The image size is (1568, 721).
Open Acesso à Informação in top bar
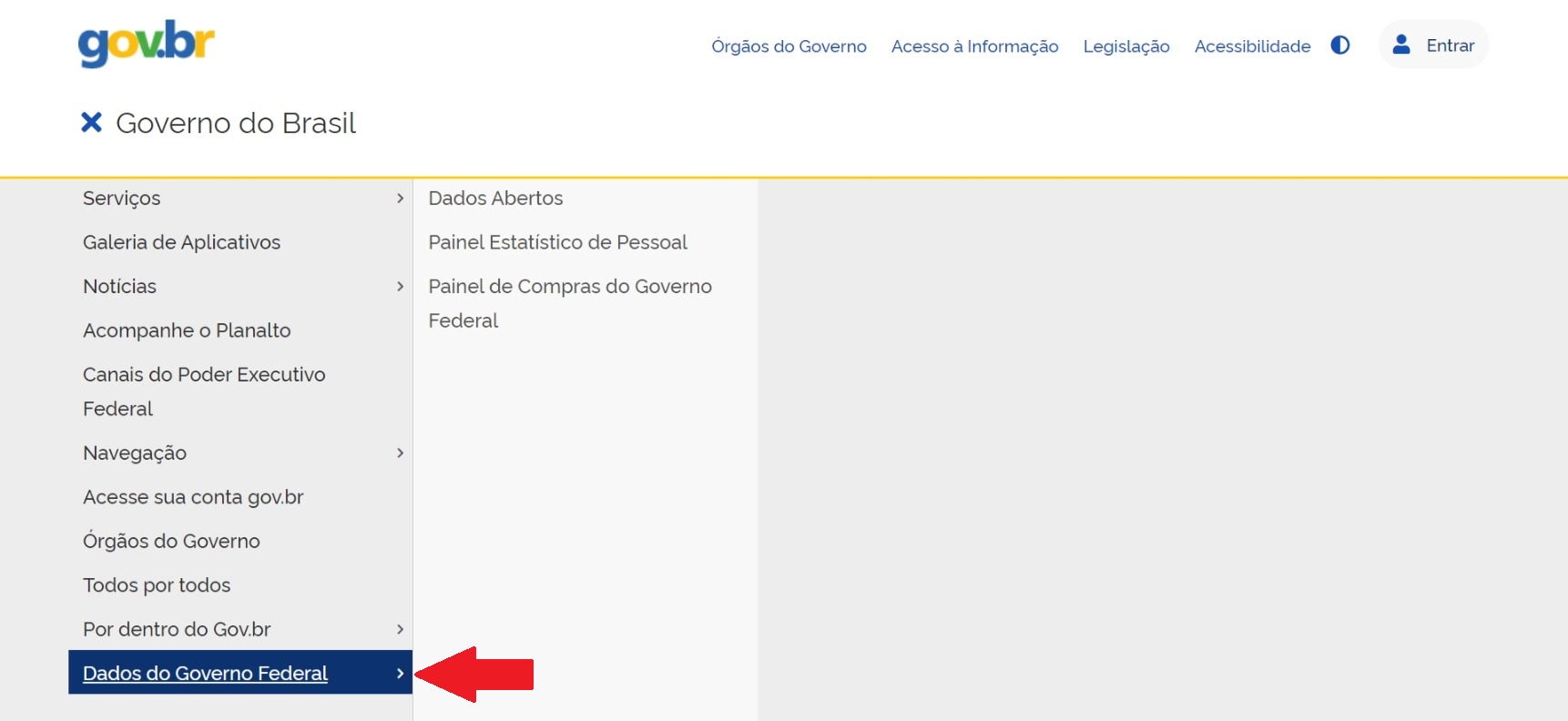click(974, 46)
